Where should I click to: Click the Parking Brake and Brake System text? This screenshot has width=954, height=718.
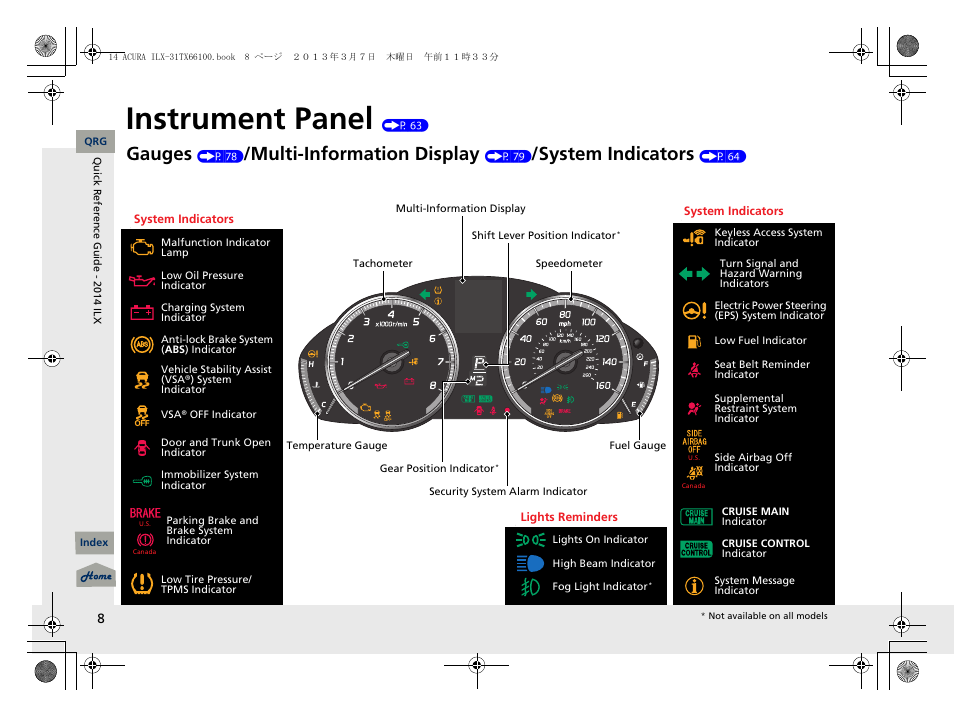[x=212, y=530]
